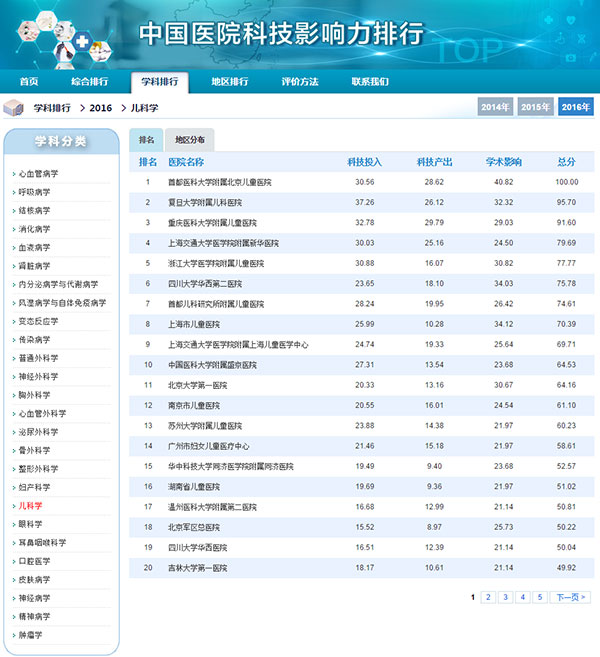Image resolution: width=600 pixels, height=657 pixels.
Task: Open the 神经外科学 category in the sidebar
Action: [x=38, y=377]
